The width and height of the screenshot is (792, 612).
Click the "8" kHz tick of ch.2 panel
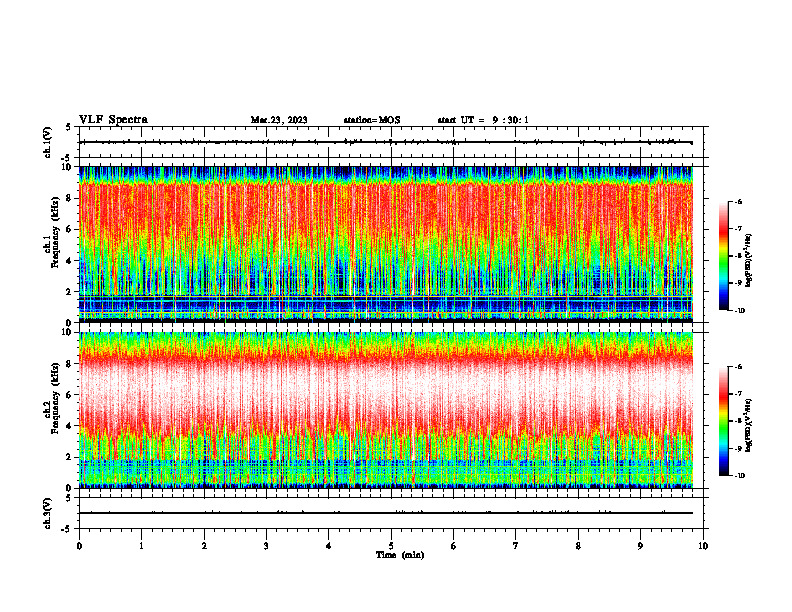(70, 364)
